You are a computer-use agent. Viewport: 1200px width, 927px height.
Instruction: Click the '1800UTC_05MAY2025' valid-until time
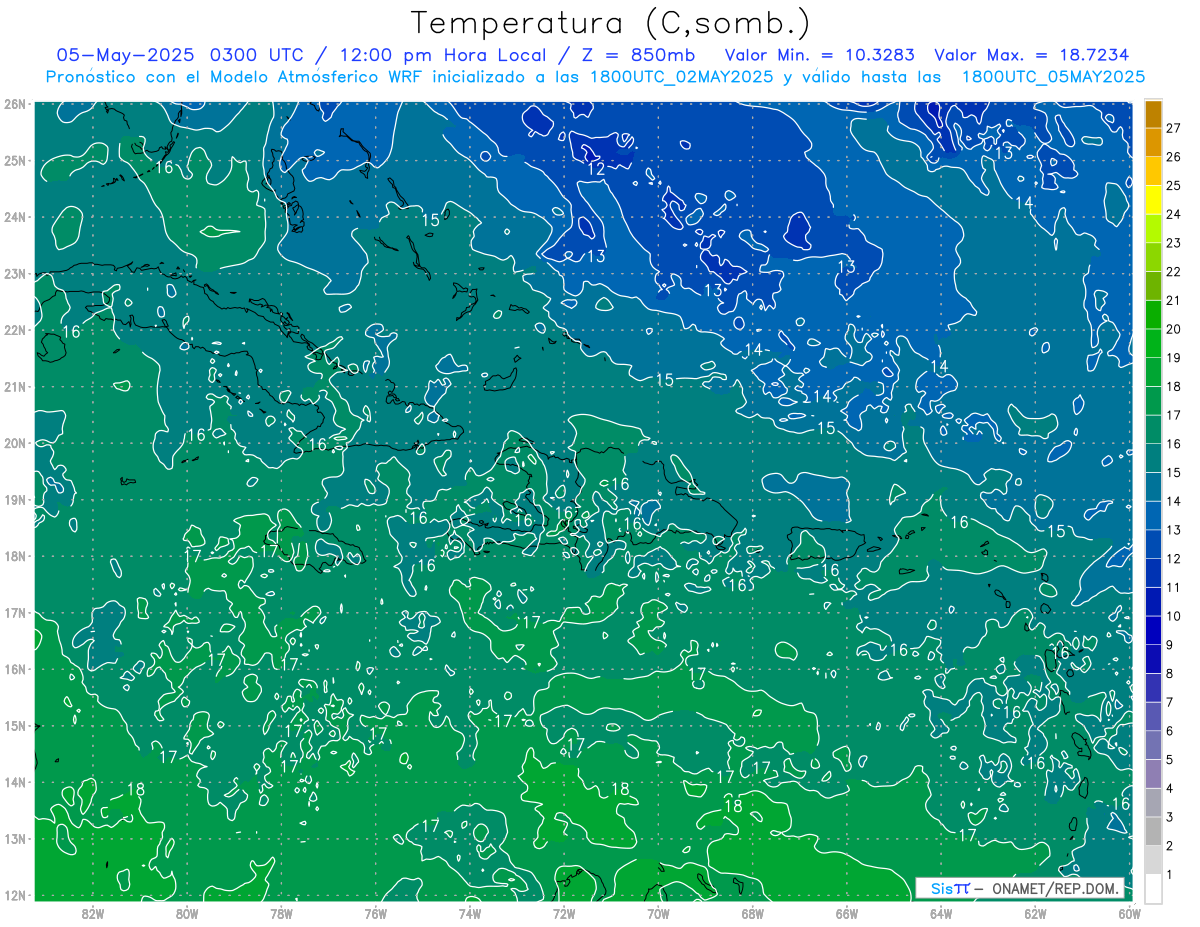coord(1054,76)
